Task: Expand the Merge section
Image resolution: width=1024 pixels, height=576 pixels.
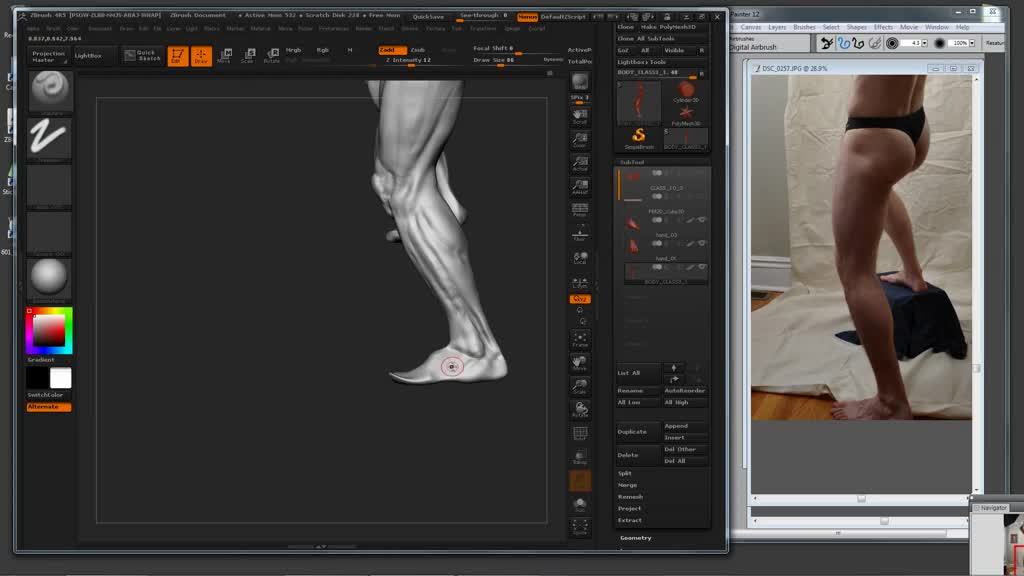Action: click(628, 485)
